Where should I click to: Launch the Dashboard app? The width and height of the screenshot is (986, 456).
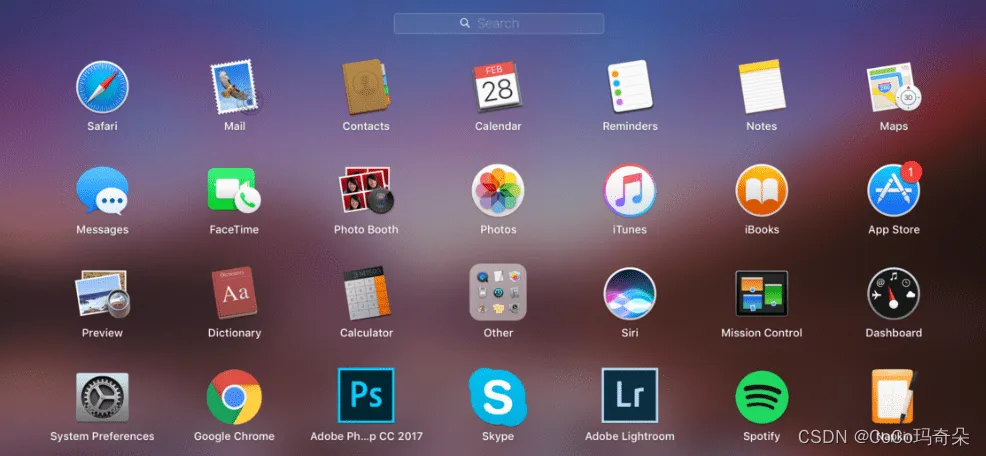(894, 294)
